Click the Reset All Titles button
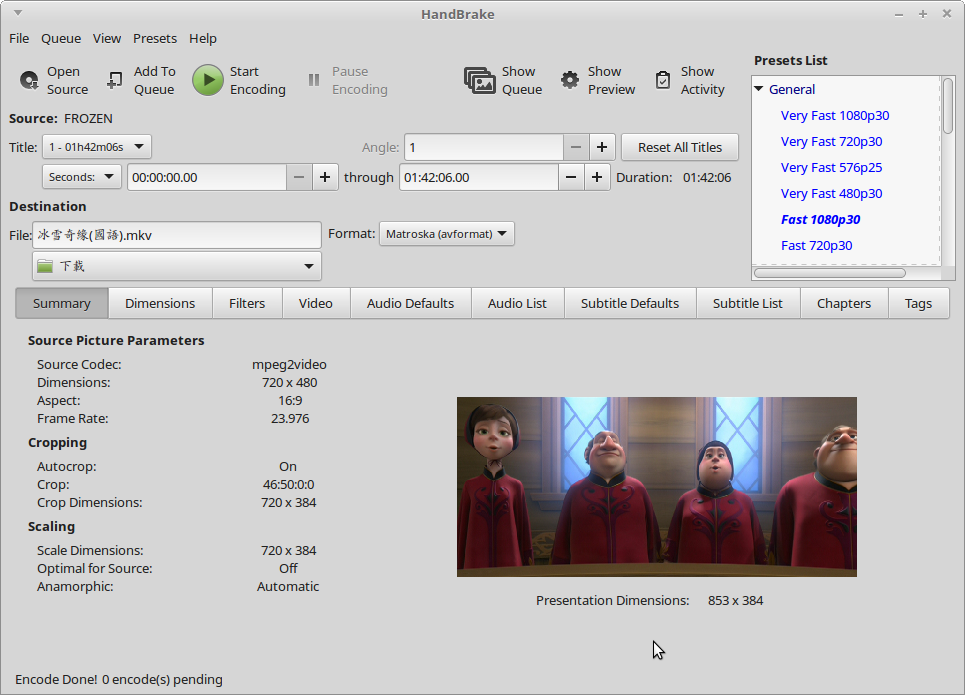 (679, 147)
